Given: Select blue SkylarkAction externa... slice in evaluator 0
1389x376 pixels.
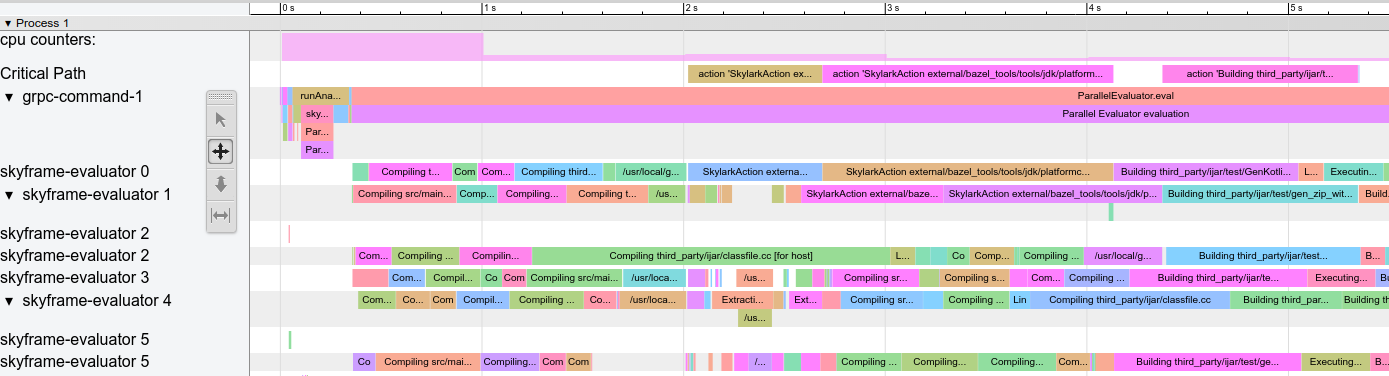Looking at the screenshot, I should tap(755, 172).
